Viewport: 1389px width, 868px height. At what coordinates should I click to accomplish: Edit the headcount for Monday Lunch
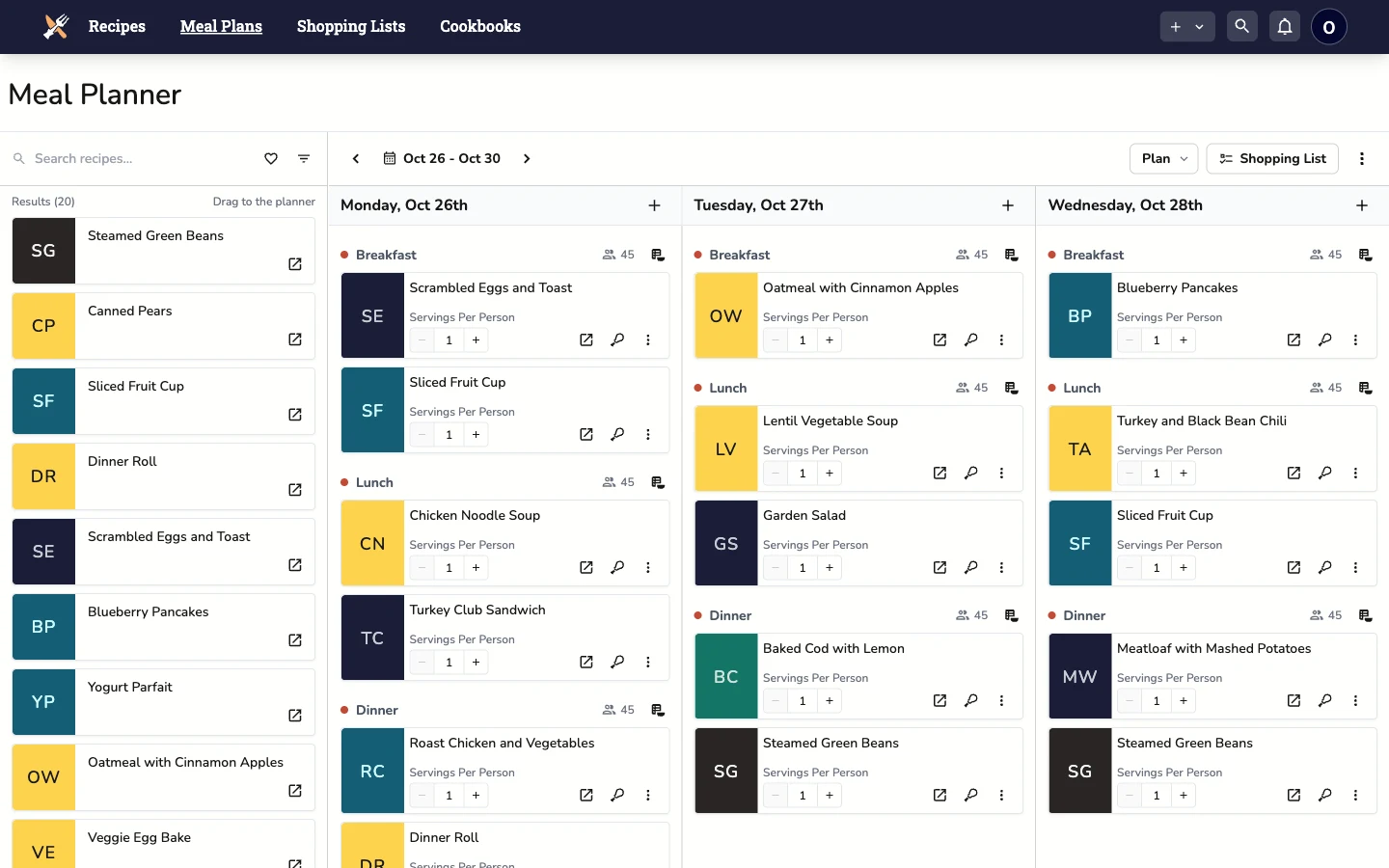point(618,482)
